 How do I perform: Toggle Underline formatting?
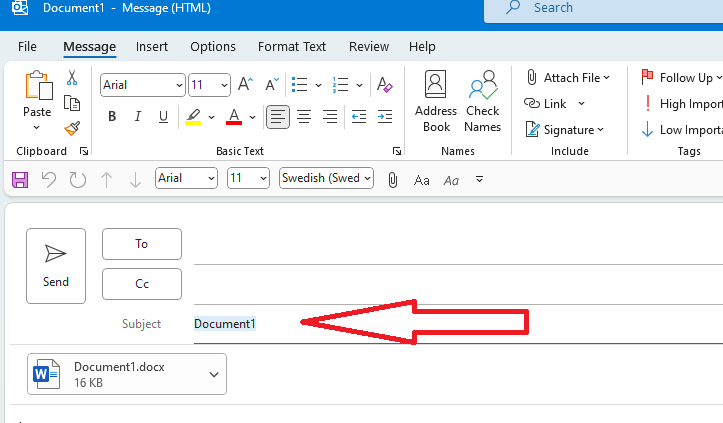[163, 116]
